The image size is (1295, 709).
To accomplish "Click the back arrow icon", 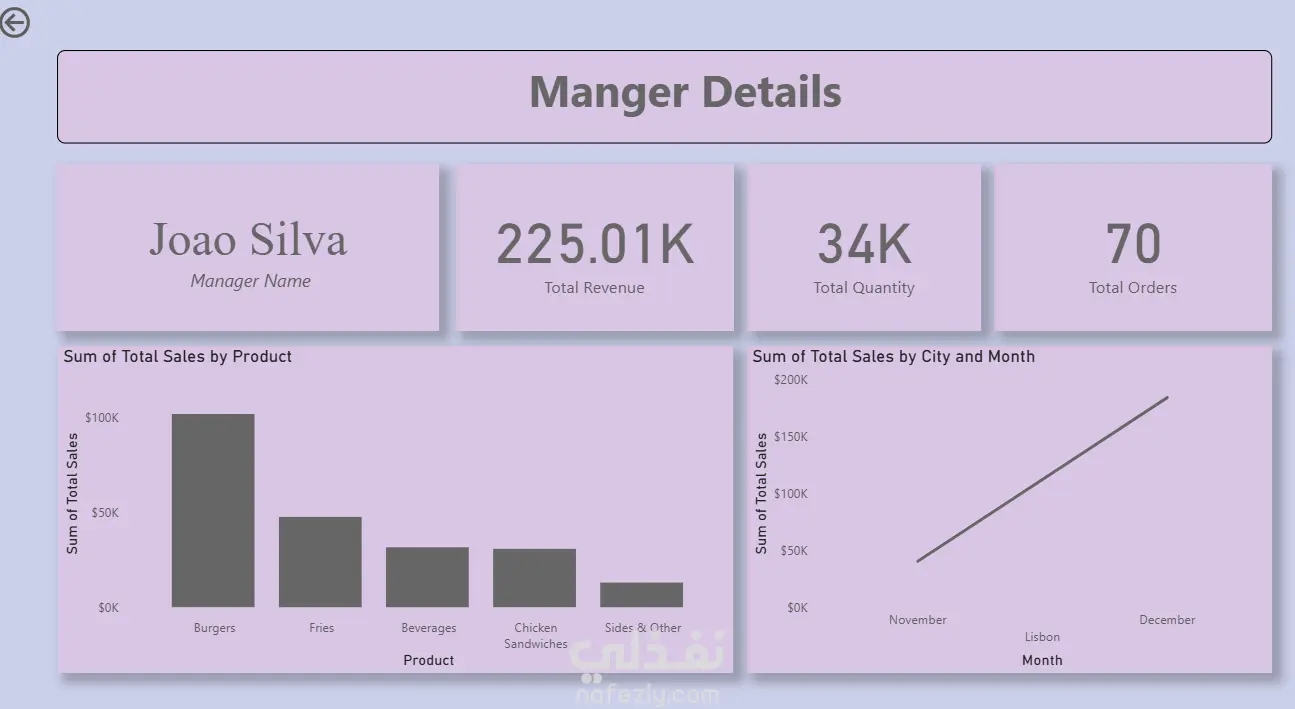I will pyautogui.click(x=14, y=22).
